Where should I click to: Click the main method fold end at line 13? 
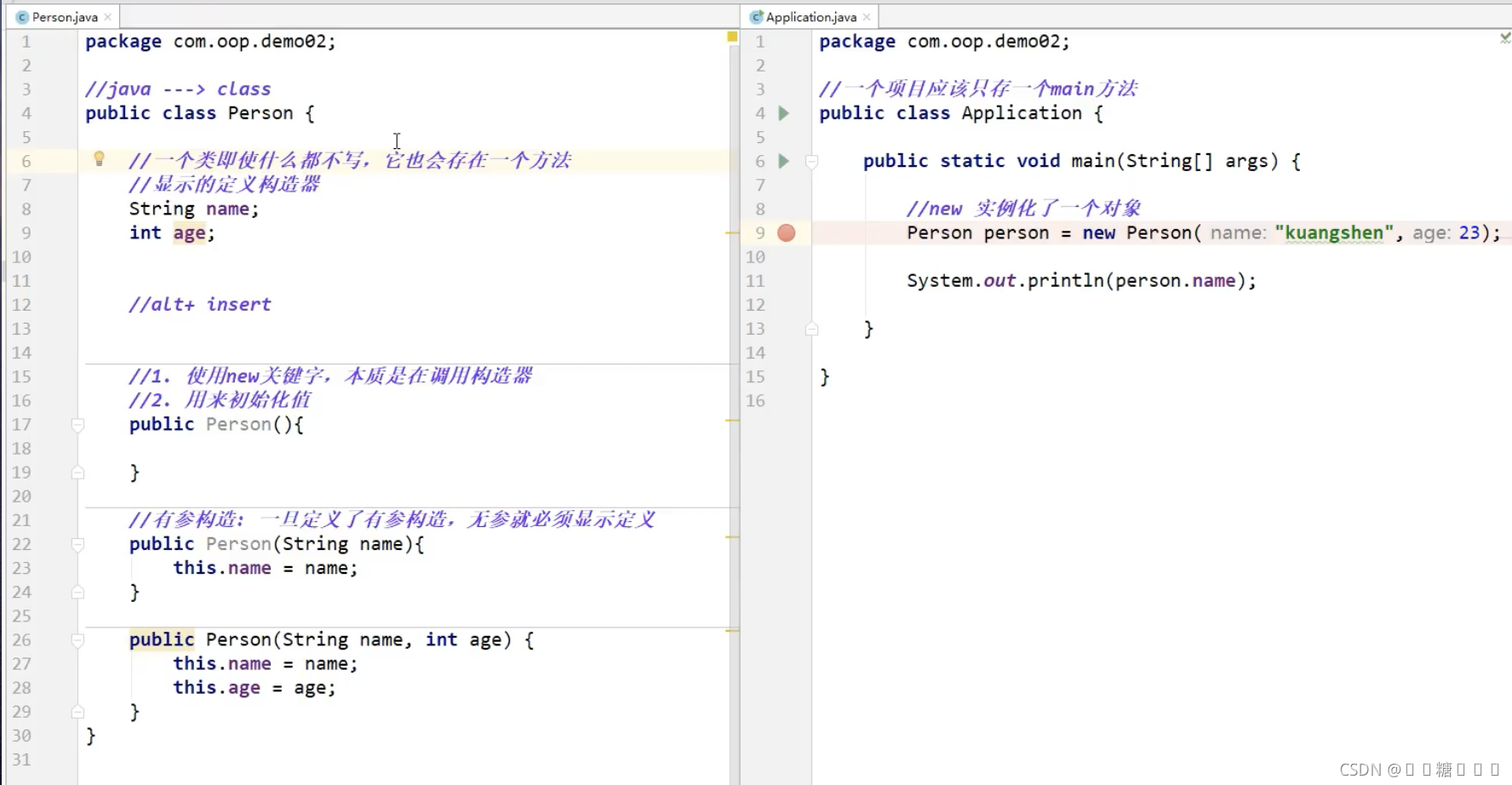click(x=811, y=329)
